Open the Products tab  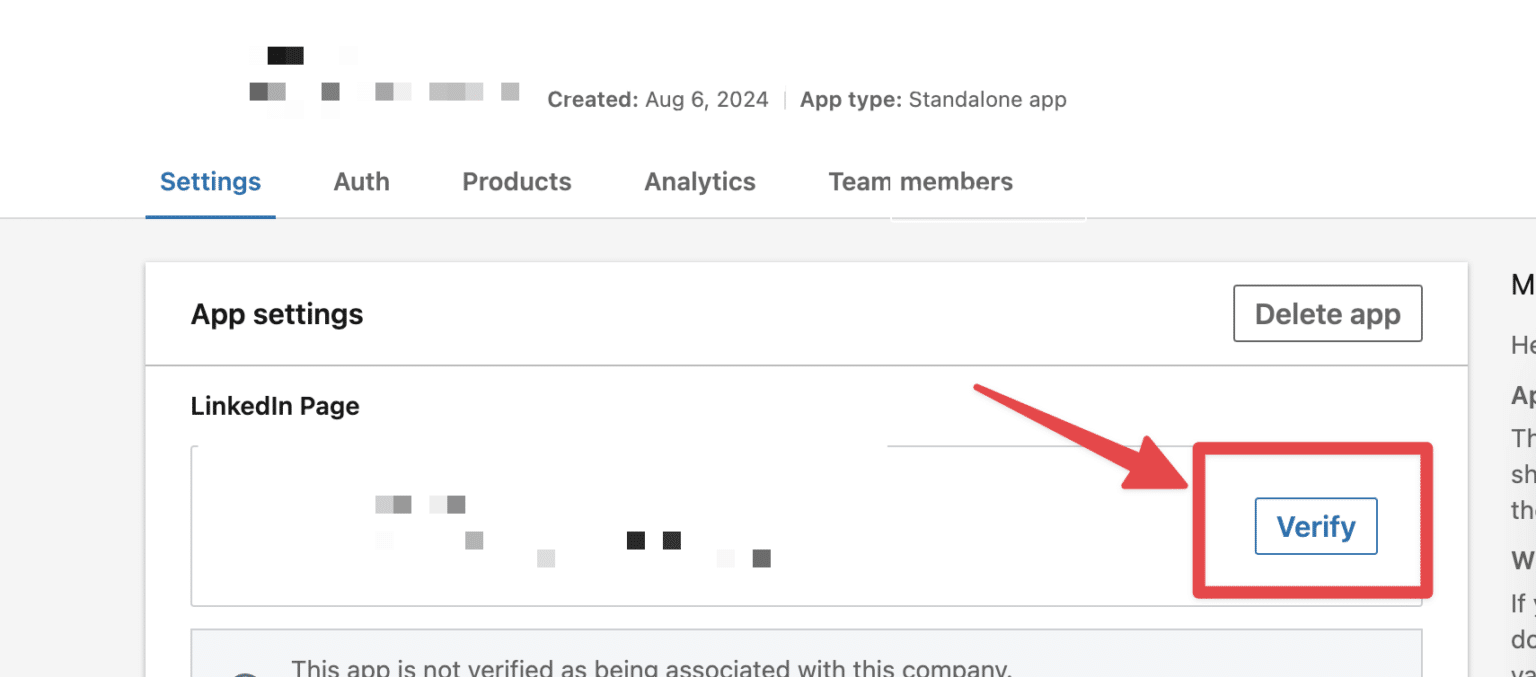click(516, 182)
